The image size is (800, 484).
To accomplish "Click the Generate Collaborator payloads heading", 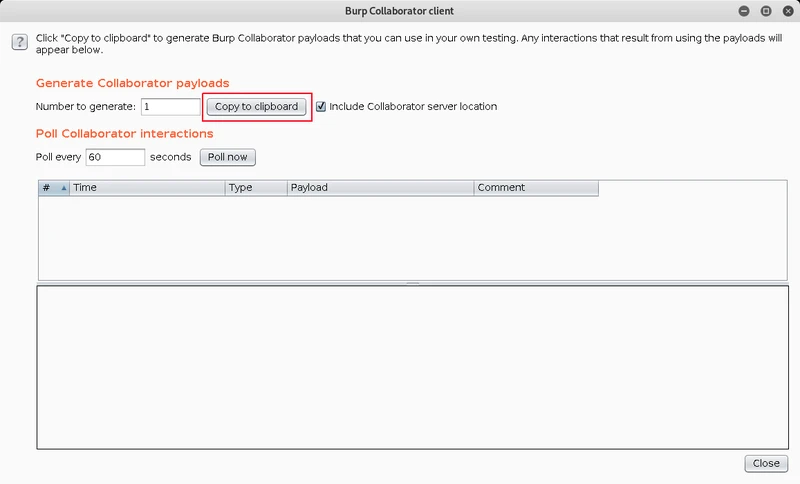I will (x=133, y=83).
